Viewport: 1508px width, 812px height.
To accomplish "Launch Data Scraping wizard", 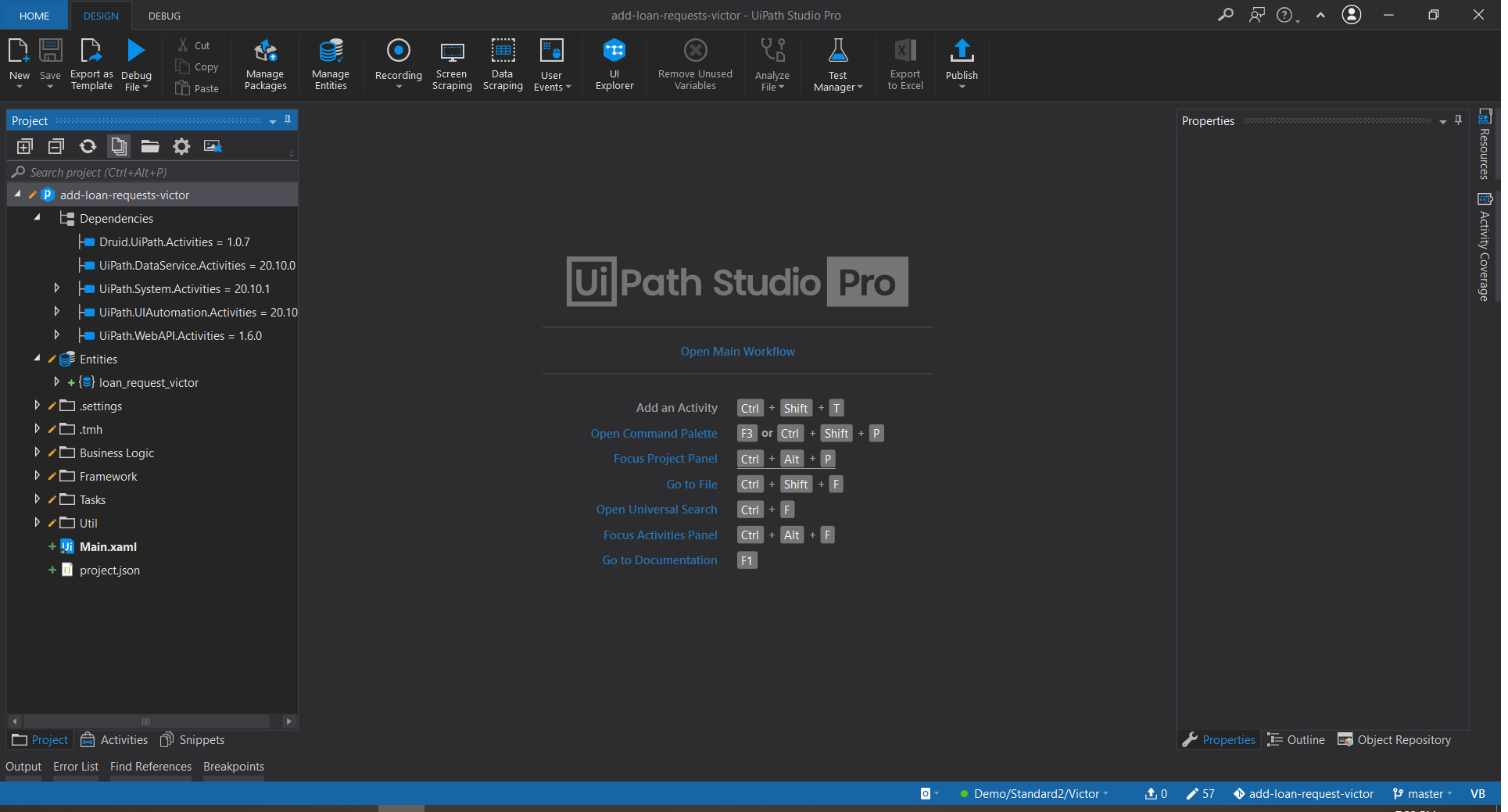I will click(503, 64).
